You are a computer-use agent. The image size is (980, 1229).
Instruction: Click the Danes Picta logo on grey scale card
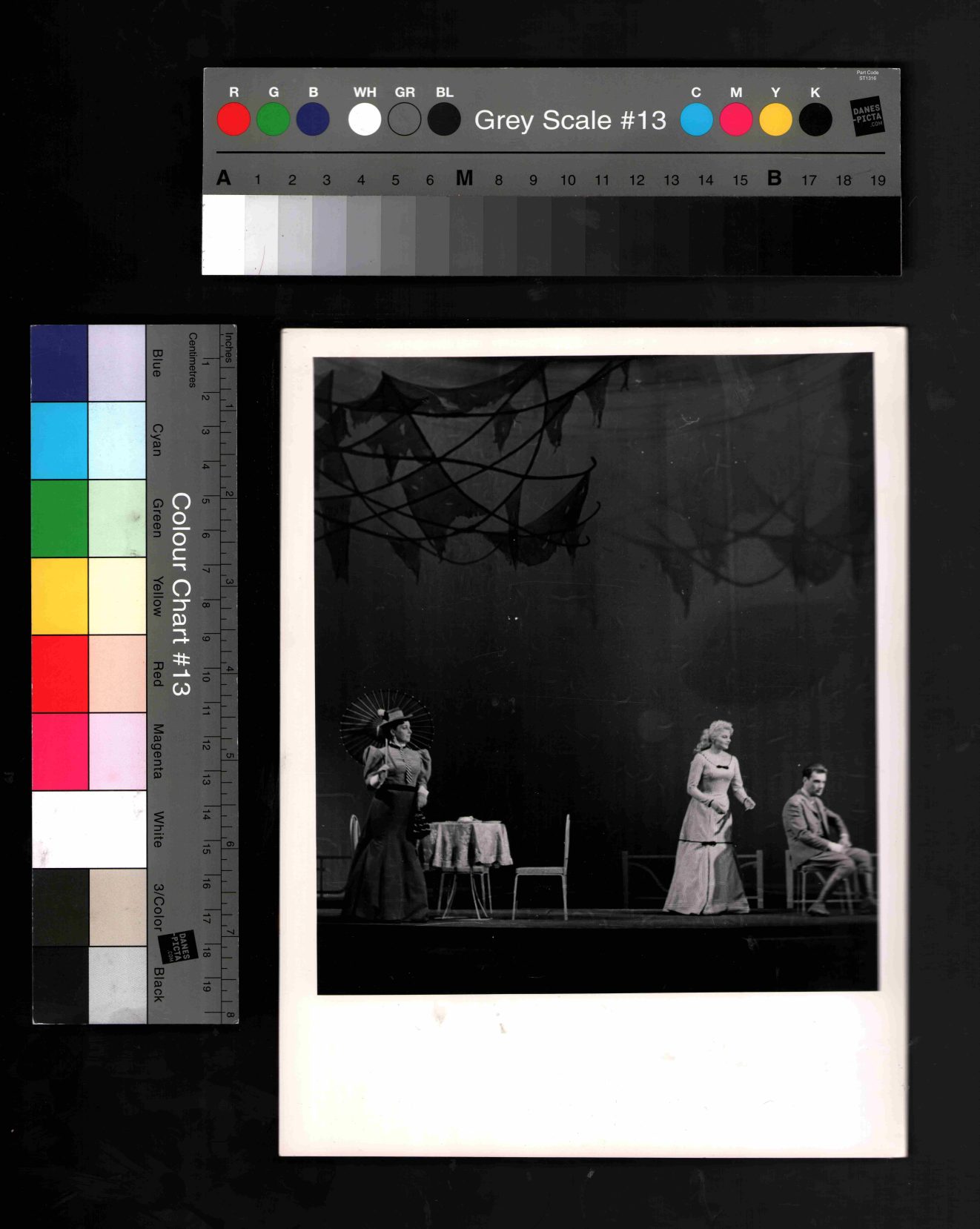pos(867,116)
